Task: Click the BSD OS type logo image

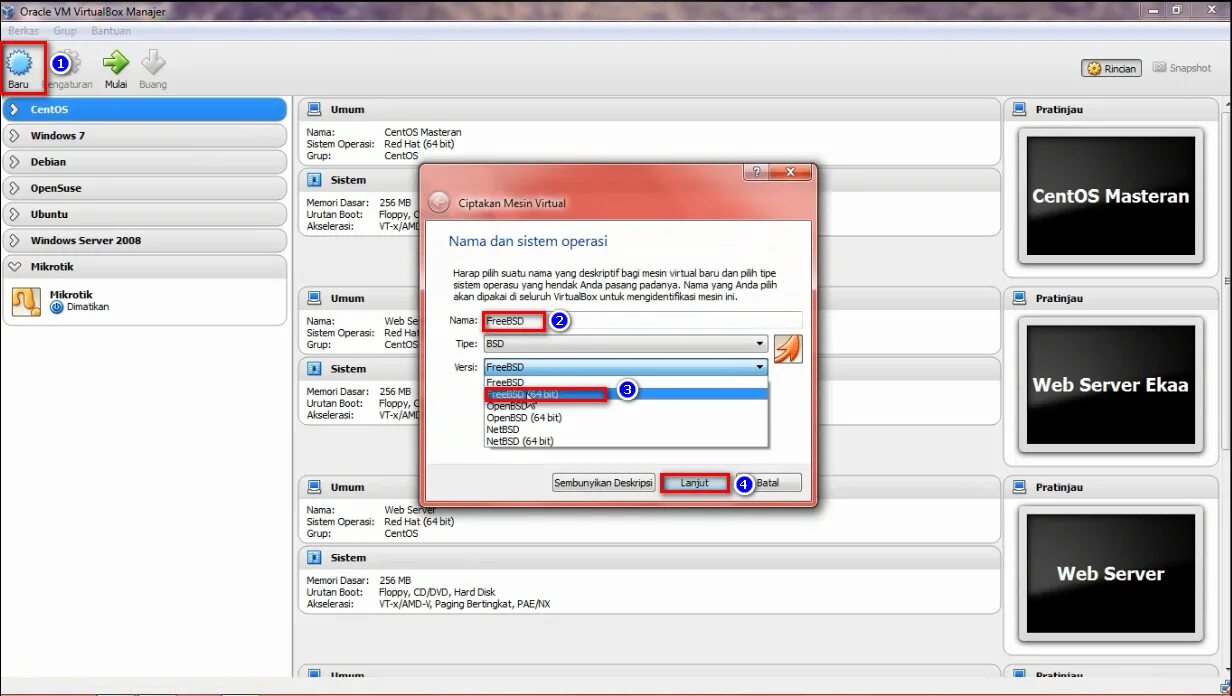Action: [788, 348]
